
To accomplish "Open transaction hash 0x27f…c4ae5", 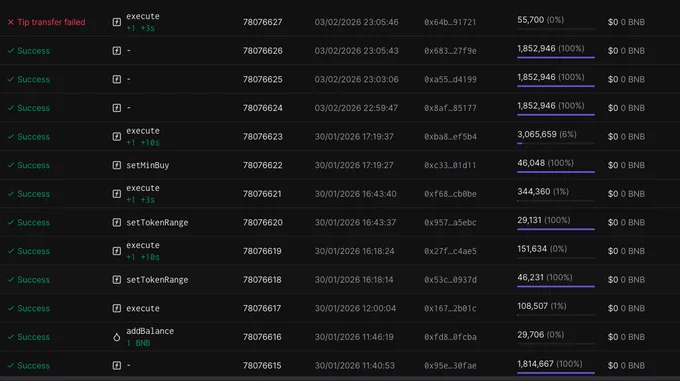I will coord(450,251).
